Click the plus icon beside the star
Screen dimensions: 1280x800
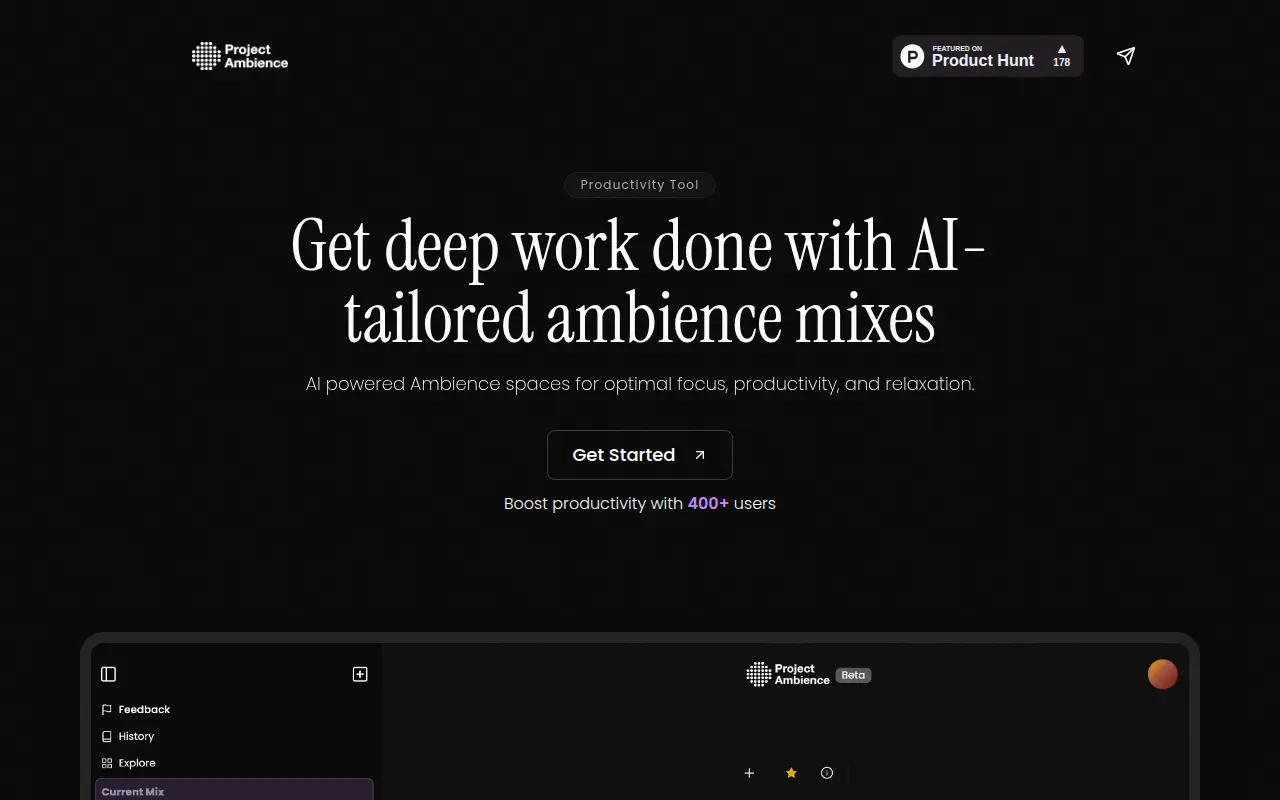pyautogui.click(x=749, y=773)
